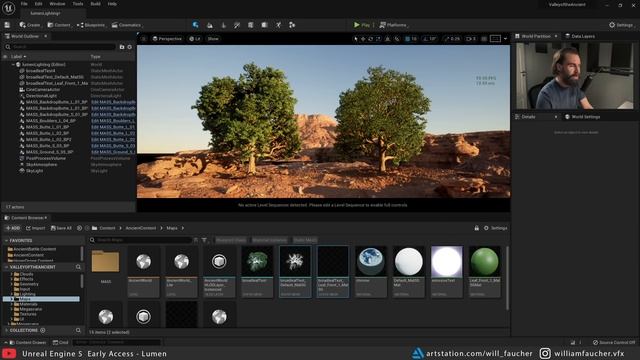Switch to Foliage mode icon

(223, 25)
